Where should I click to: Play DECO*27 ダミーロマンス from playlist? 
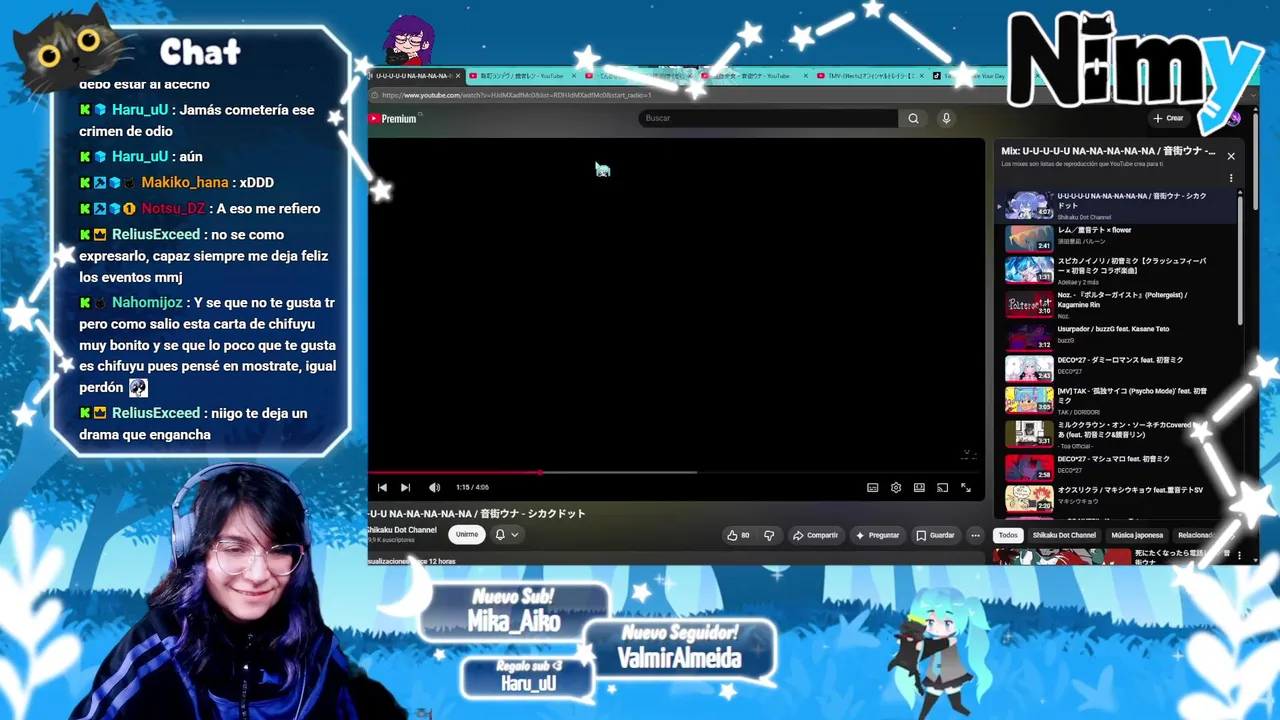(1118, 367)
